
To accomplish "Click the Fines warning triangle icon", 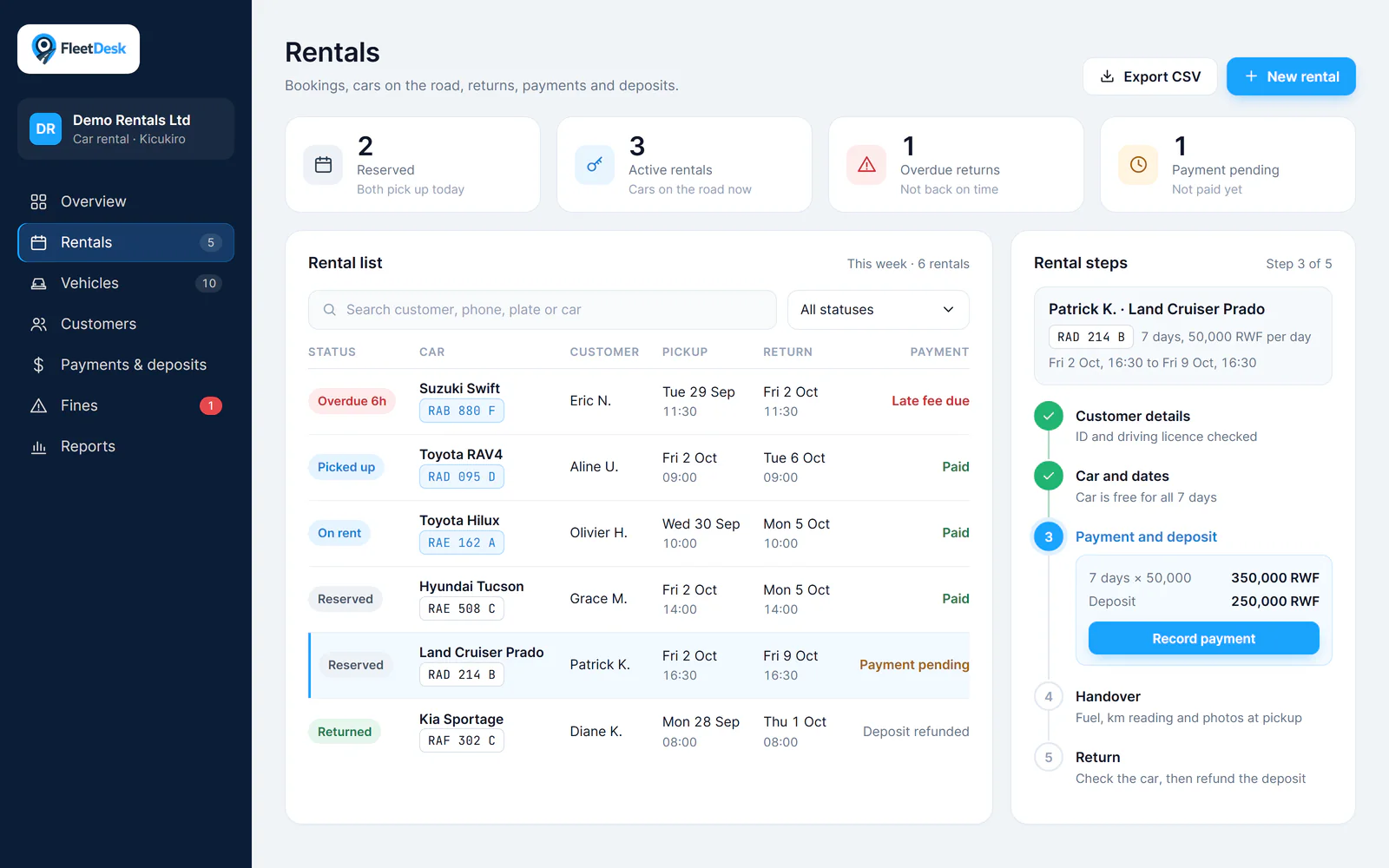I will click(38, 405).
